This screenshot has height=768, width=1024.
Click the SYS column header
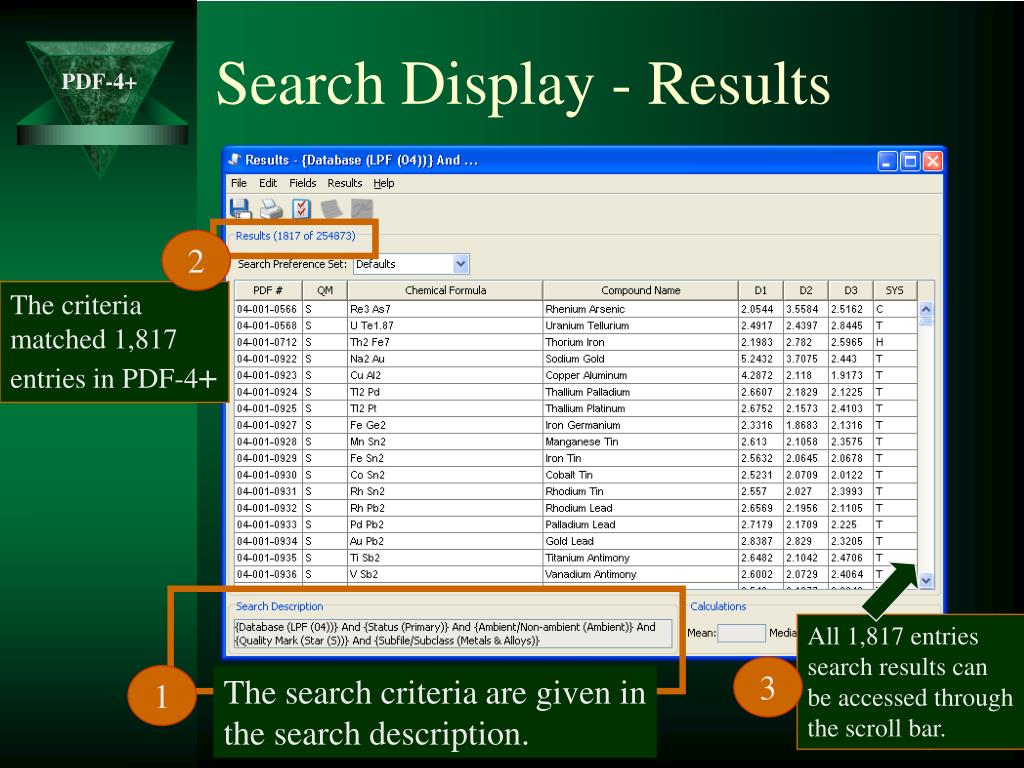[895, 291]
